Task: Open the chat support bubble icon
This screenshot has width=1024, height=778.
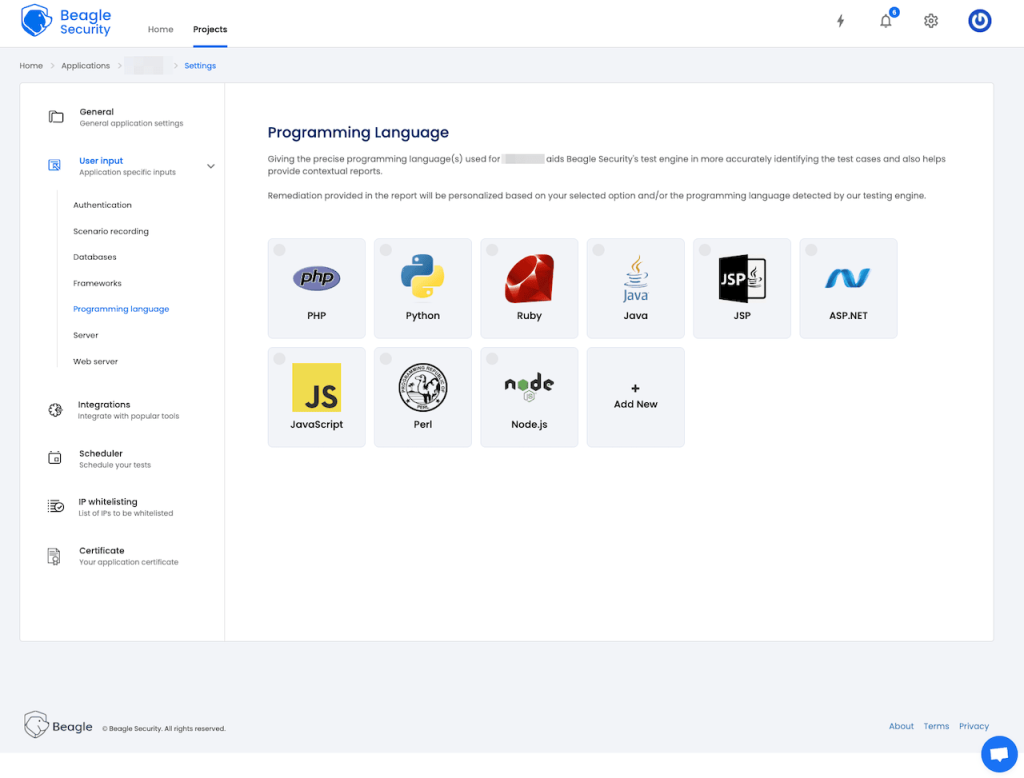Action: coord(999,754)
